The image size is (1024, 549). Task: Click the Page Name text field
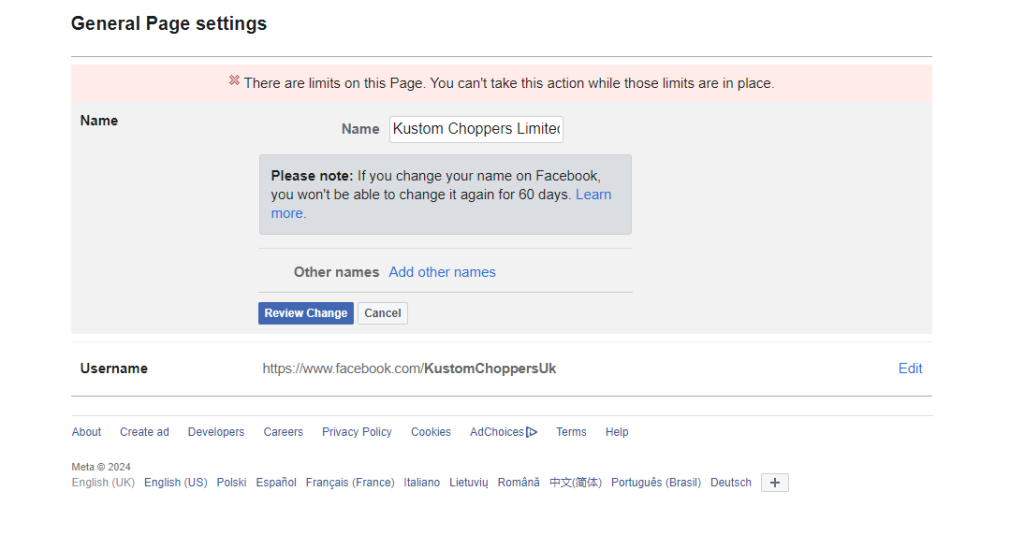pyautogui.click(x=476, y=129)
